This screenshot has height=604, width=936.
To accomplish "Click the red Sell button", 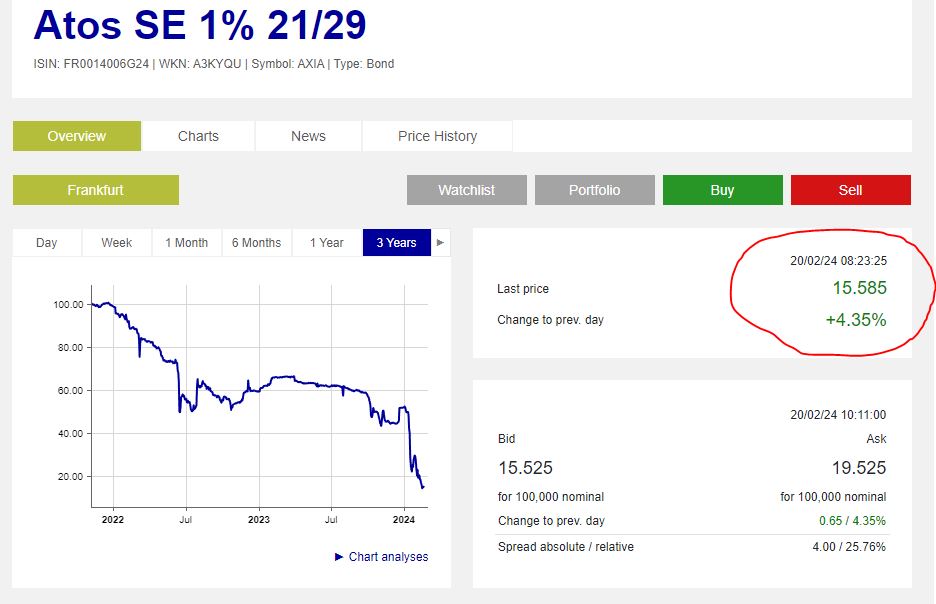I will coord(851,190).
